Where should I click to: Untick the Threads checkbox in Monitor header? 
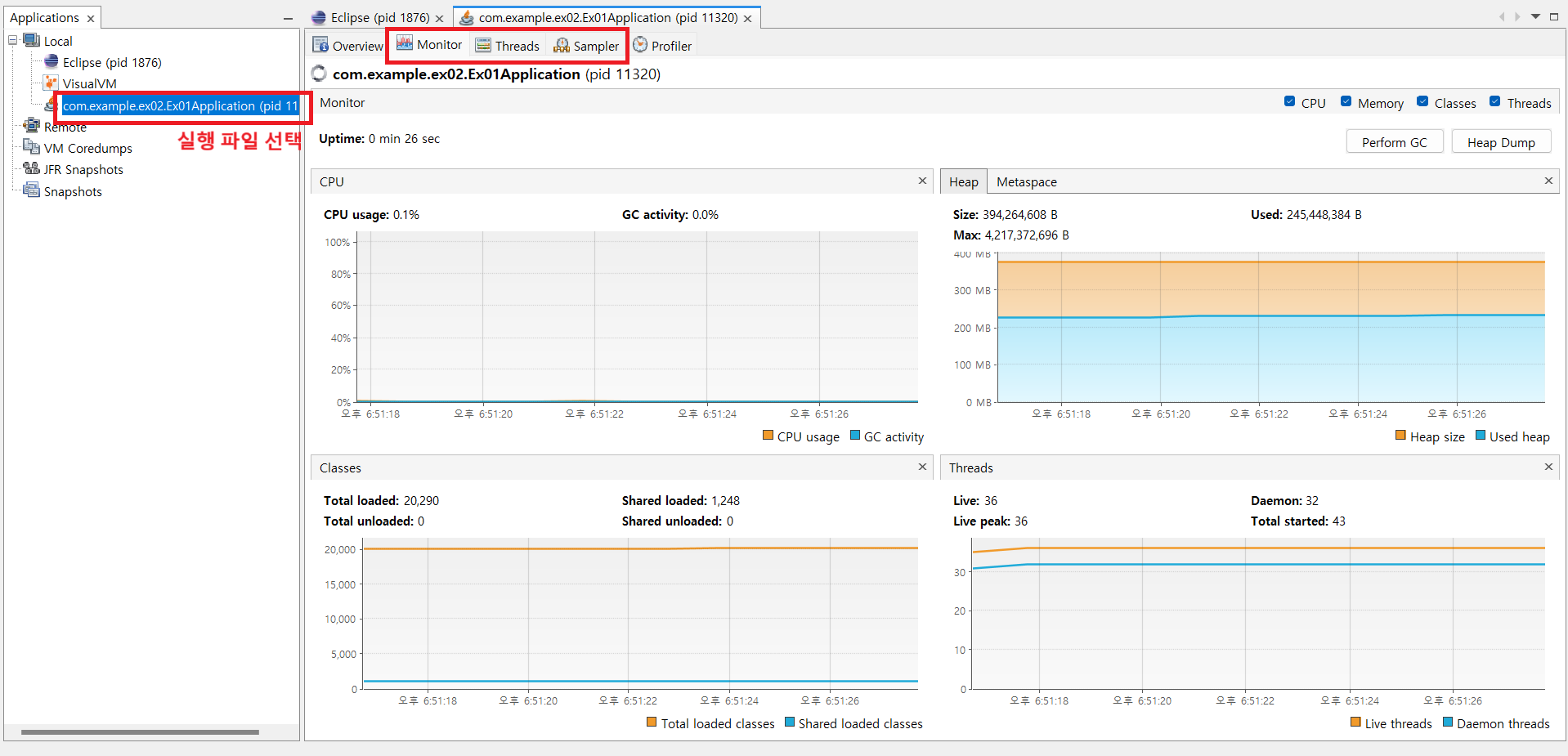coord(1494,101)
